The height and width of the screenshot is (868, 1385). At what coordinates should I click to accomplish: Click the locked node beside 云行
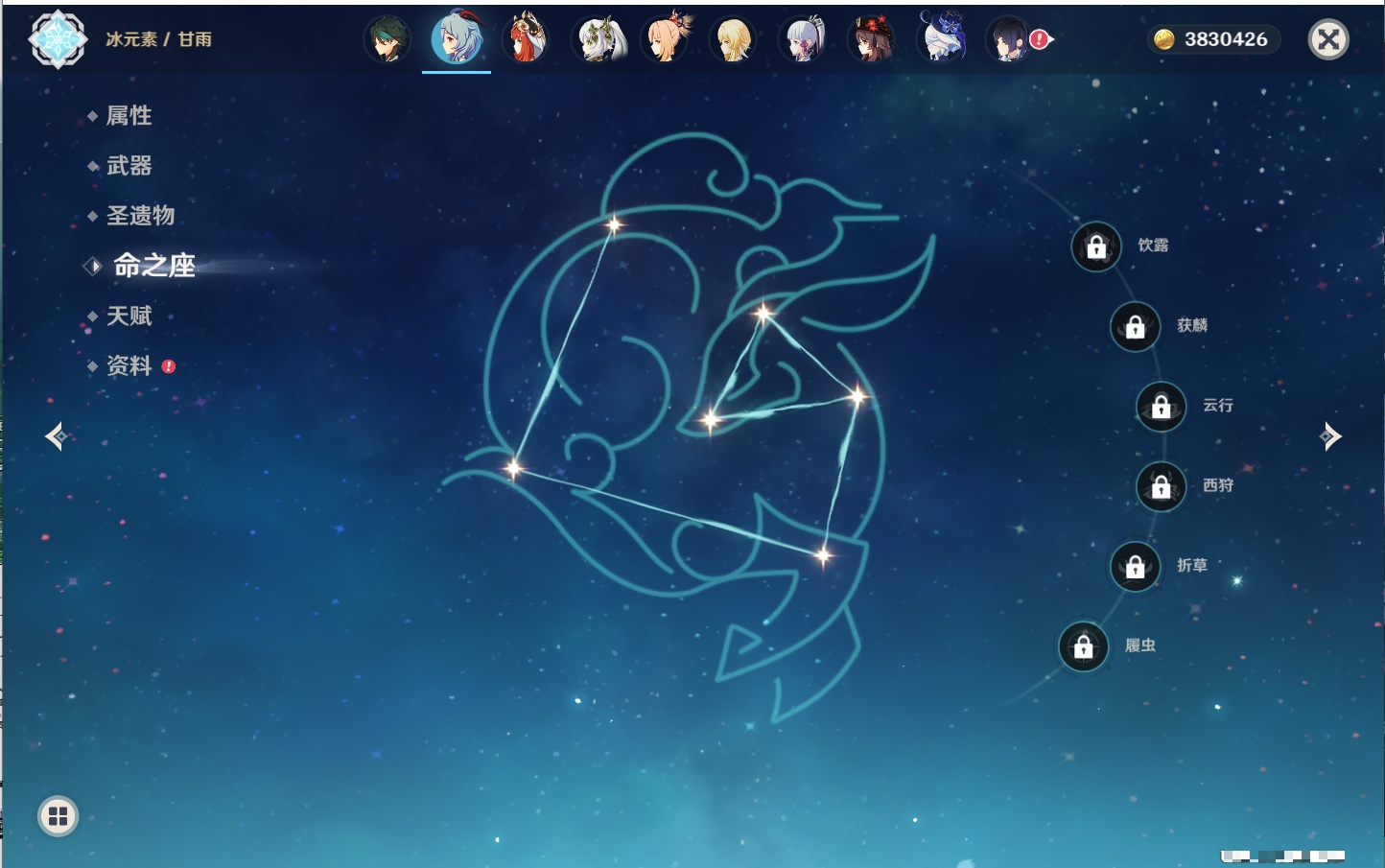click(1161, 407)
